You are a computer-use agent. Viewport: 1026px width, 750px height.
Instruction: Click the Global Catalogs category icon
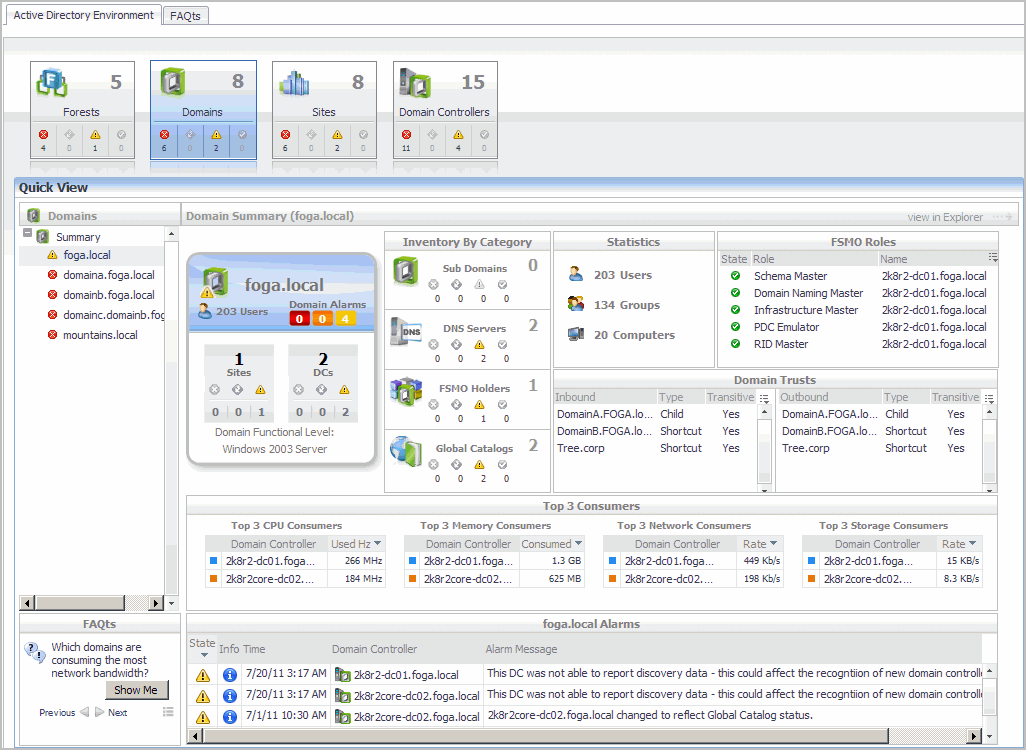pyautogui.click(x=406, y=451)
